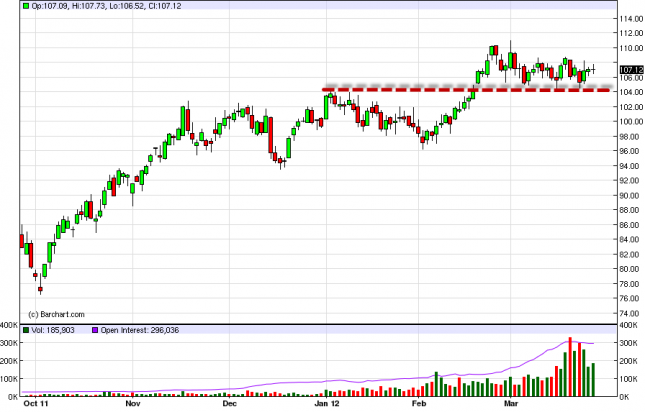Click the 86.00 price axis label

(x=631, y=225)
